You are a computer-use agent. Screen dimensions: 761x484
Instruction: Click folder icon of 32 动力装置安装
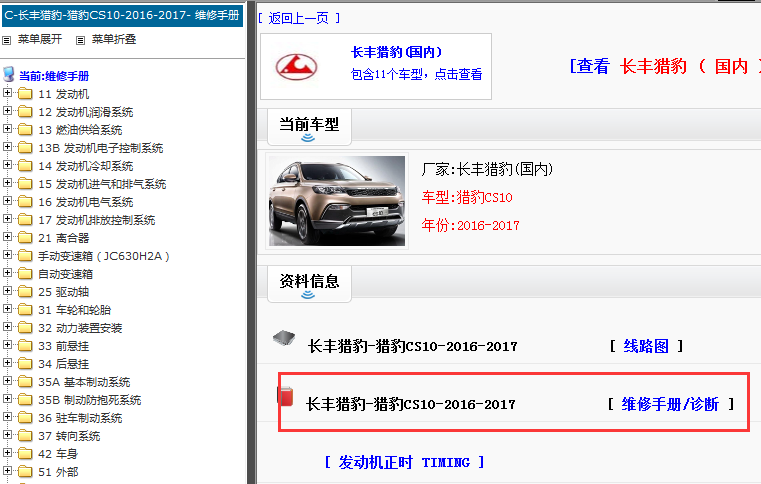coord(25,327)
